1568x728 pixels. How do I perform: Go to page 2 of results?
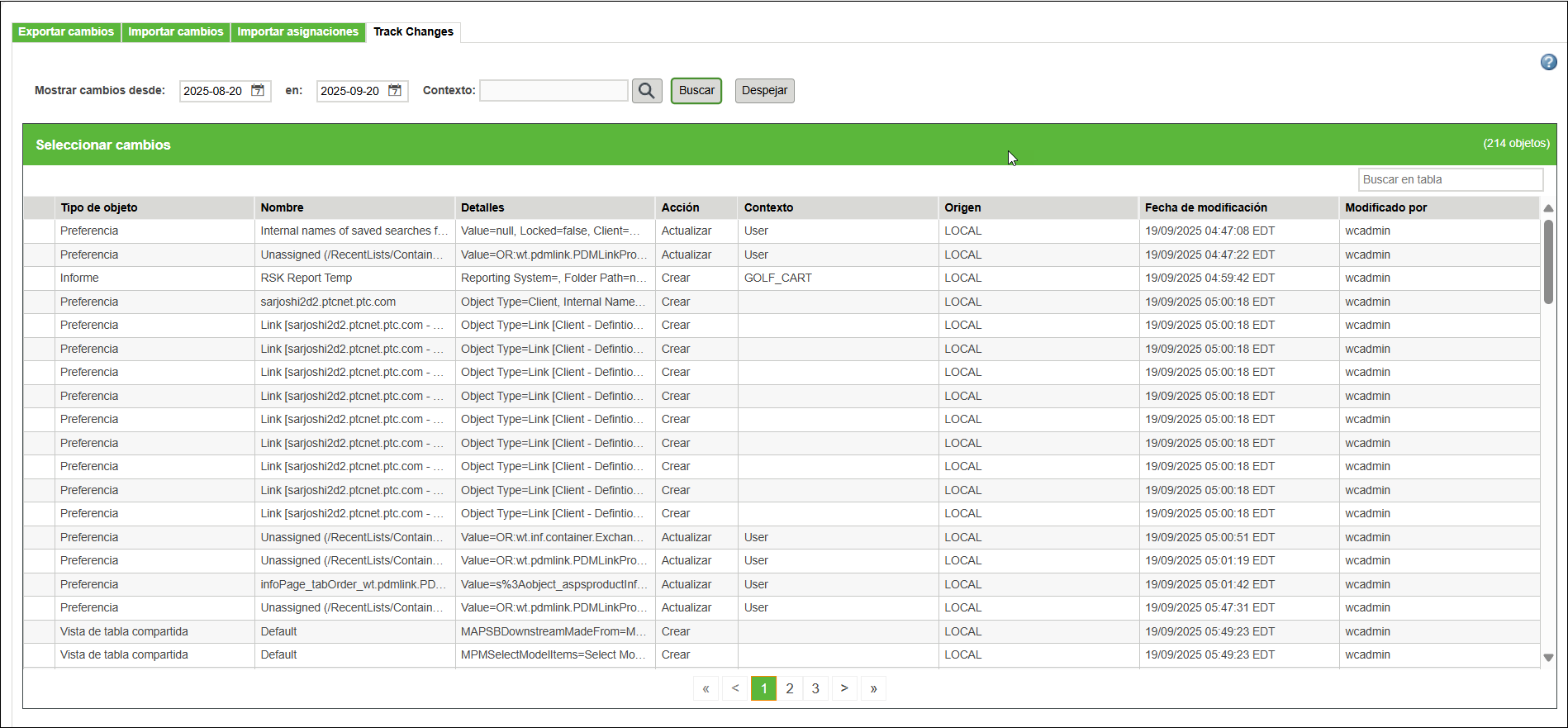point(790,688)
